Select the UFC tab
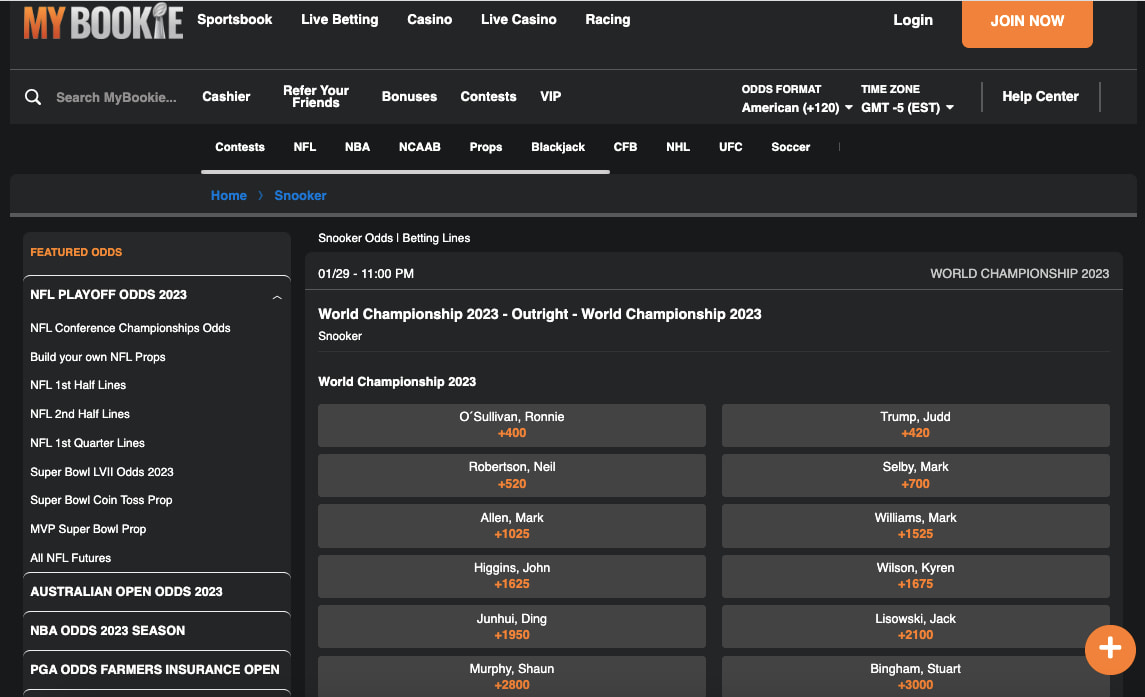The width and height of the screenshot is (1145, 697). pyautogui.click(x=730, y=147)
